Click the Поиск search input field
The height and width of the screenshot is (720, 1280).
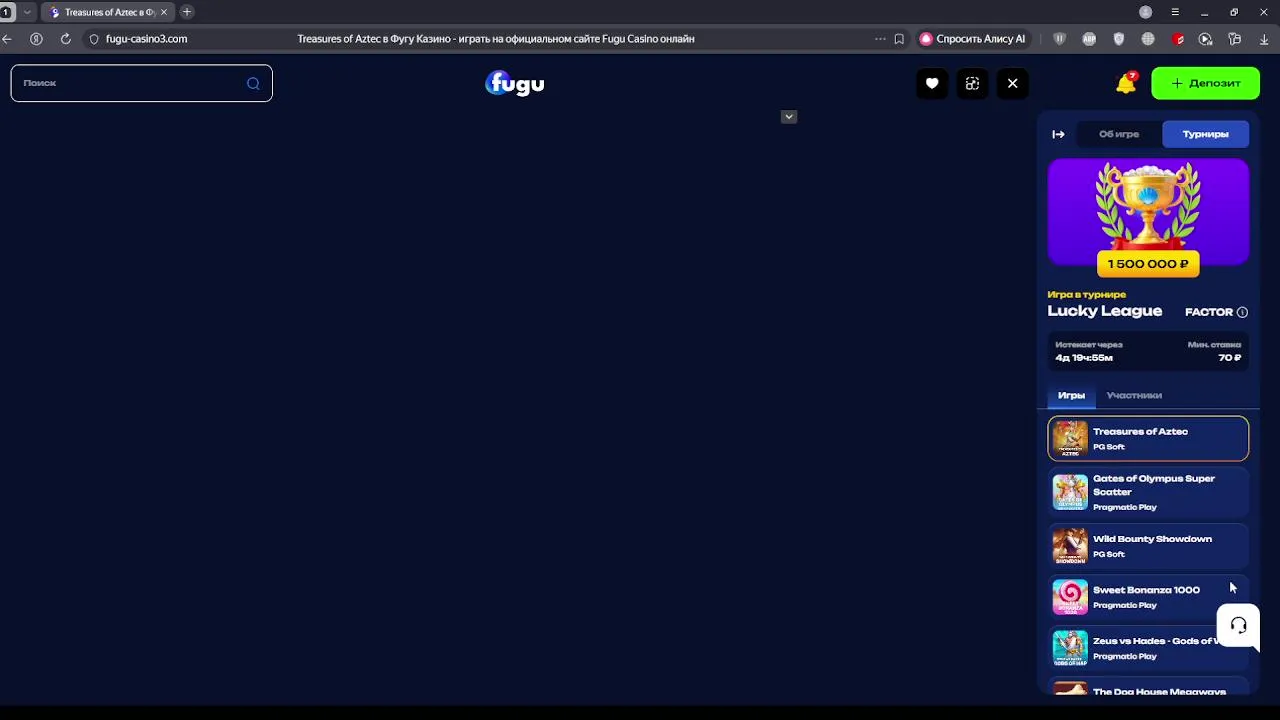[x=141, y=83]
